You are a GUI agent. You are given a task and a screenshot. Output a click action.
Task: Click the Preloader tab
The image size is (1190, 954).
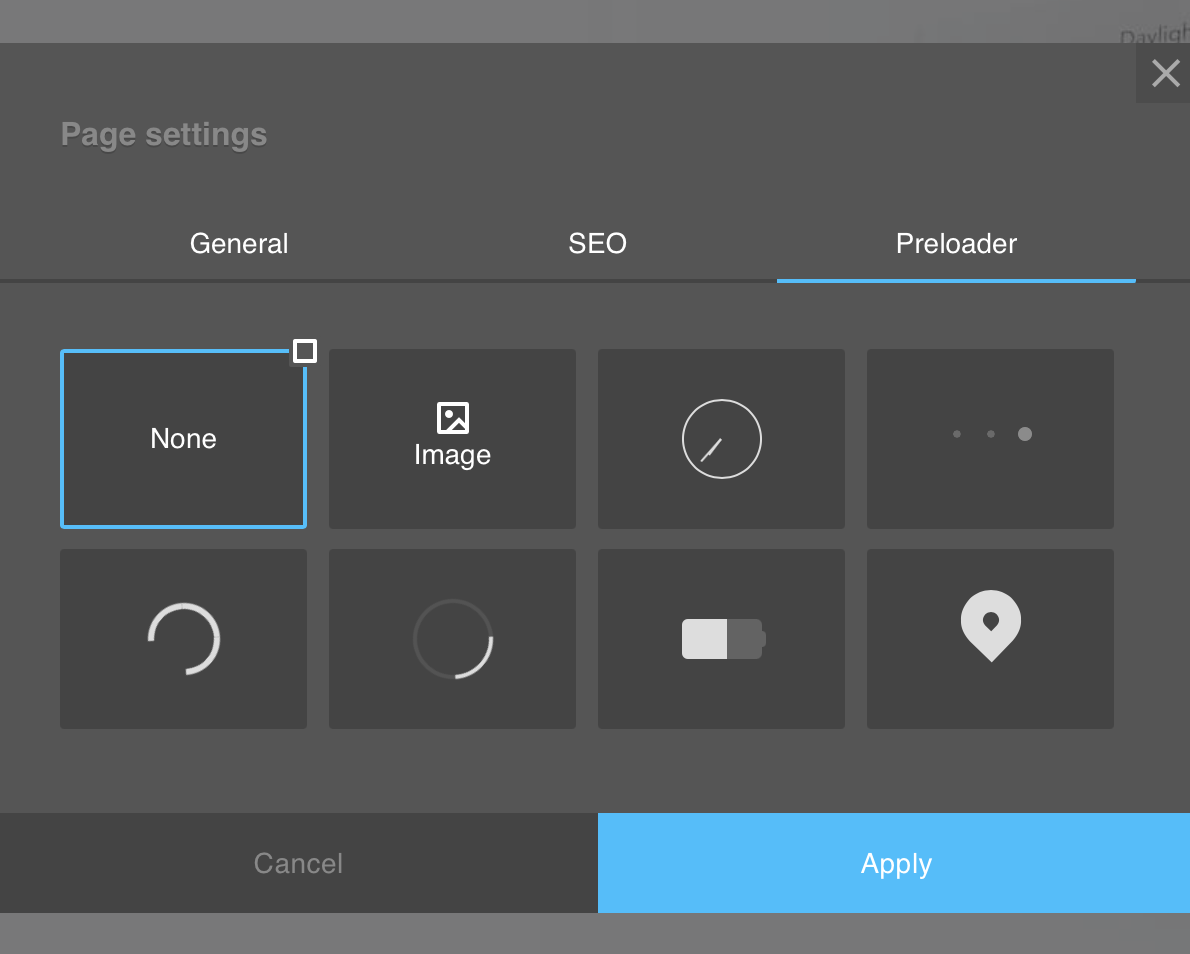tap(956, 244)
